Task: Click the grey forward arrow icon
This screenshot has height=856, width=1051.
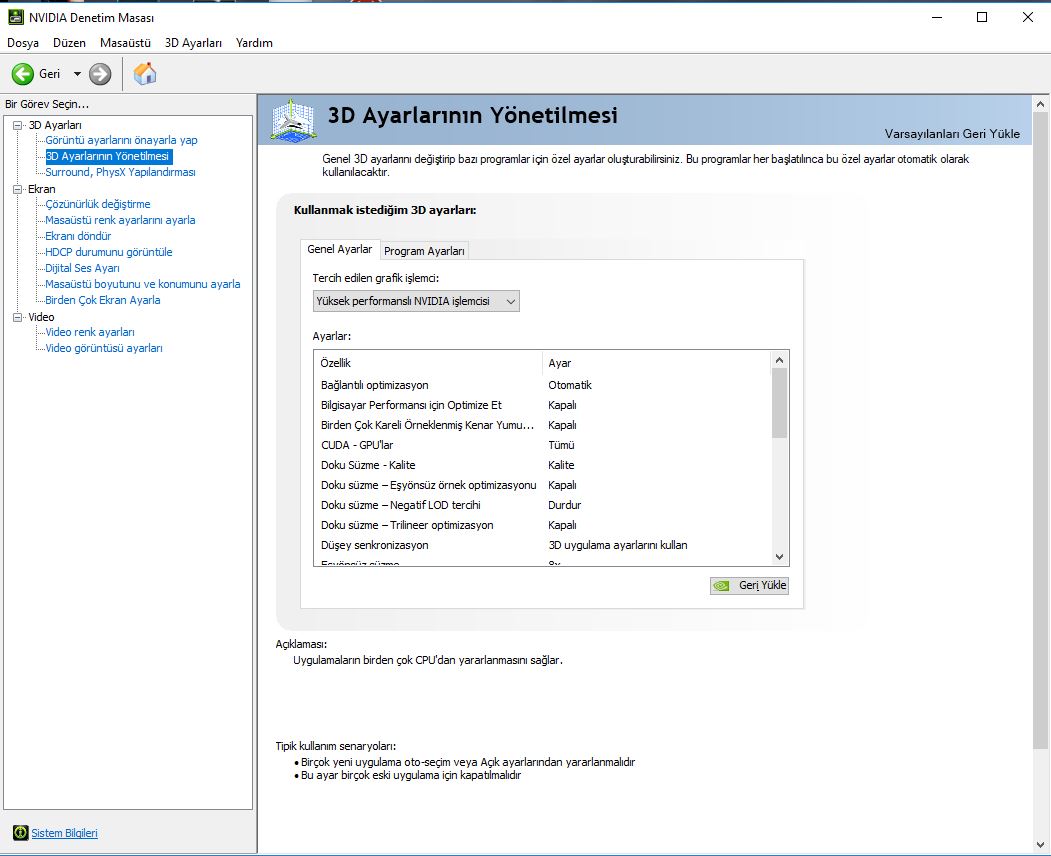Action: tap(100, 74)
